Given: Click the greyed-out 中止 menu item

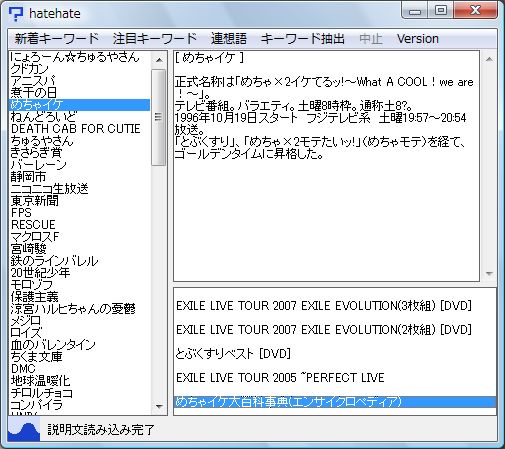Looking at the screenshot, I should click(x=371, y=39).
